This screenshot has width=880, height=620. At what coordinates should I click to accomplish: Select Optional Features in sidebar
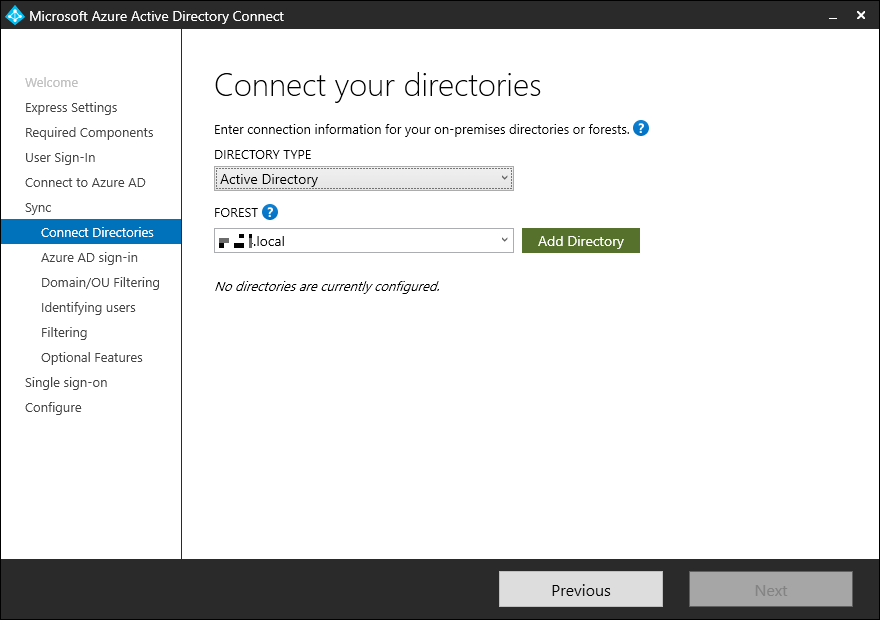(x=92, y=358)
